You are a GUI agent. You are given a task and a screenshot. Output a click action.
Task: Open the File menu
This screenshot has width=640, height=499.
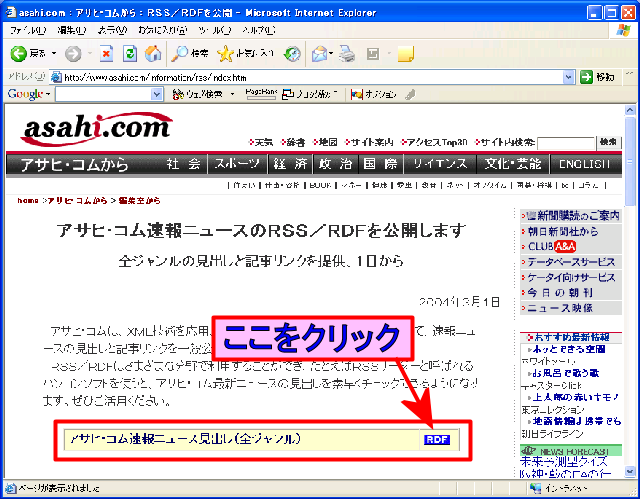click(28, 30)
